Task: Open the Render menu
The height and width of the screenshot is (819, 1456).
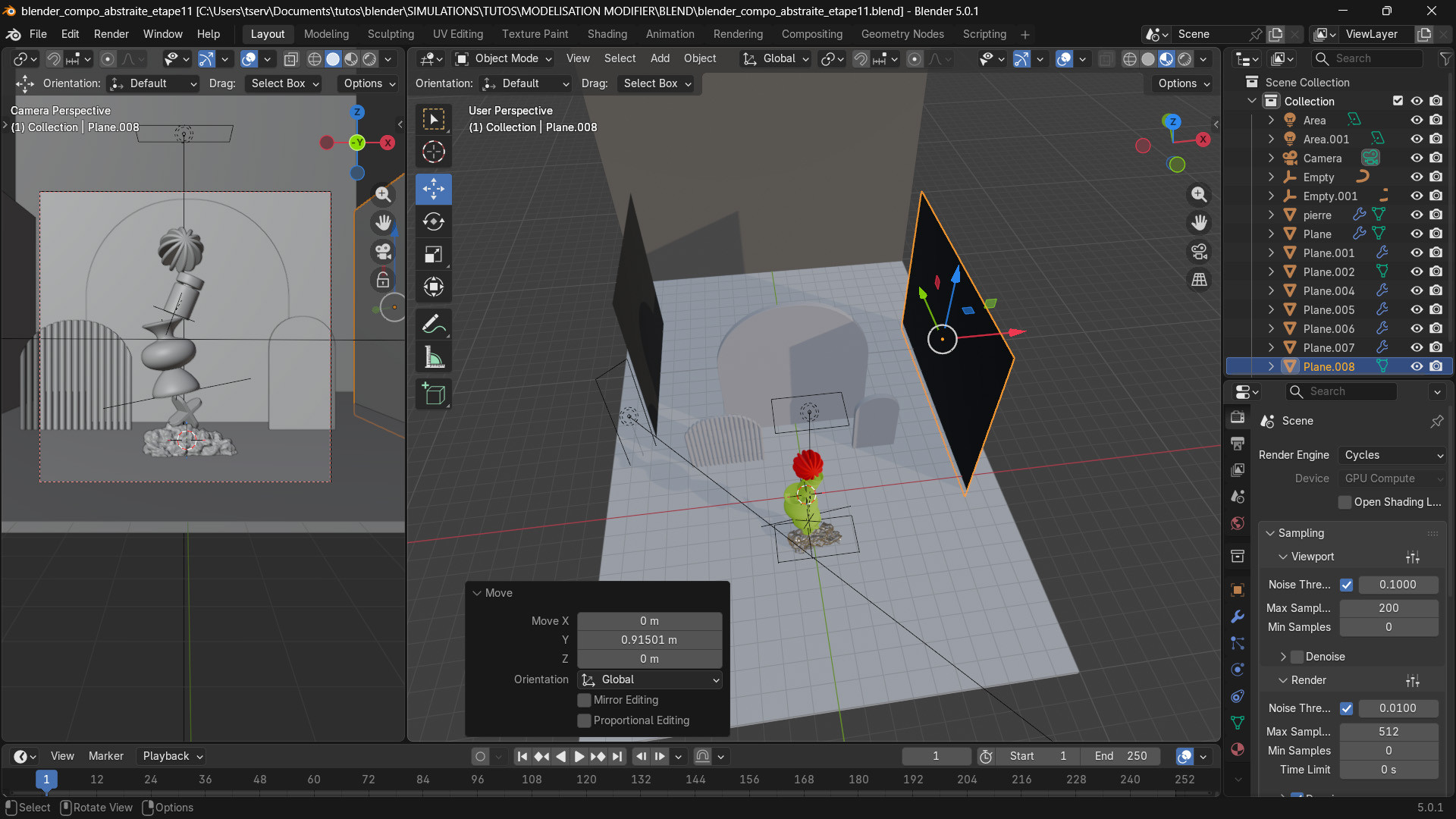Action: (111, 34)
